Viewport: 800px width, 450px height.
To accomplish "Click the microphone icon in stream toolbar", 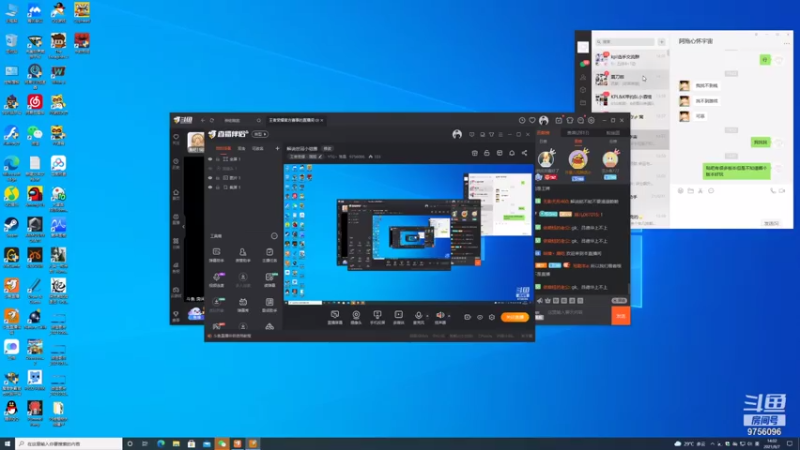I will 418,315.
